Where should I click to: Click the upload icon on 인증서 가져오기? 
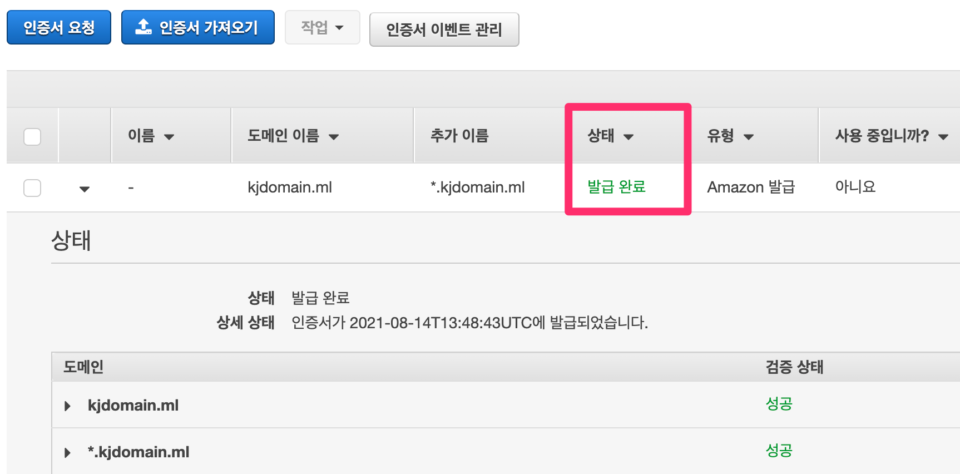pyautogui.click(x=142, y=26)
